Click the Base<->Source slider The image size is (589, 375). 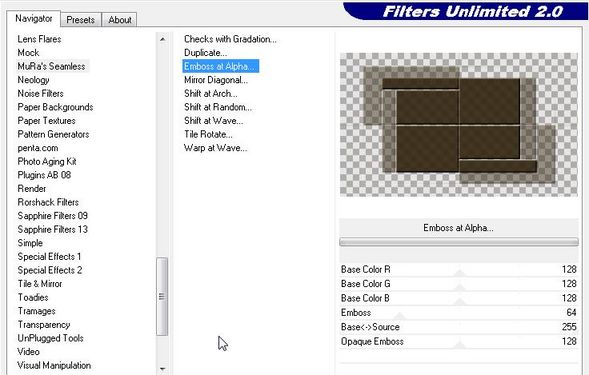point(458,327)
